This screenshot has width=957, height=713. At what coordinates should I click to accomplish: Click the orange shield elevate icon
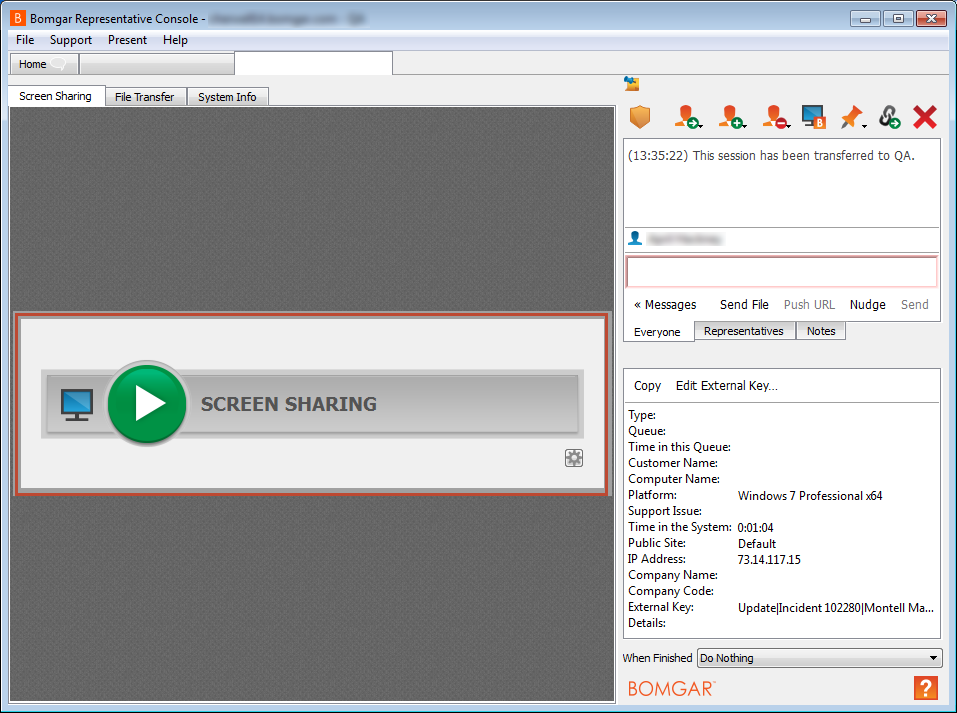click(x=640, y=118)
